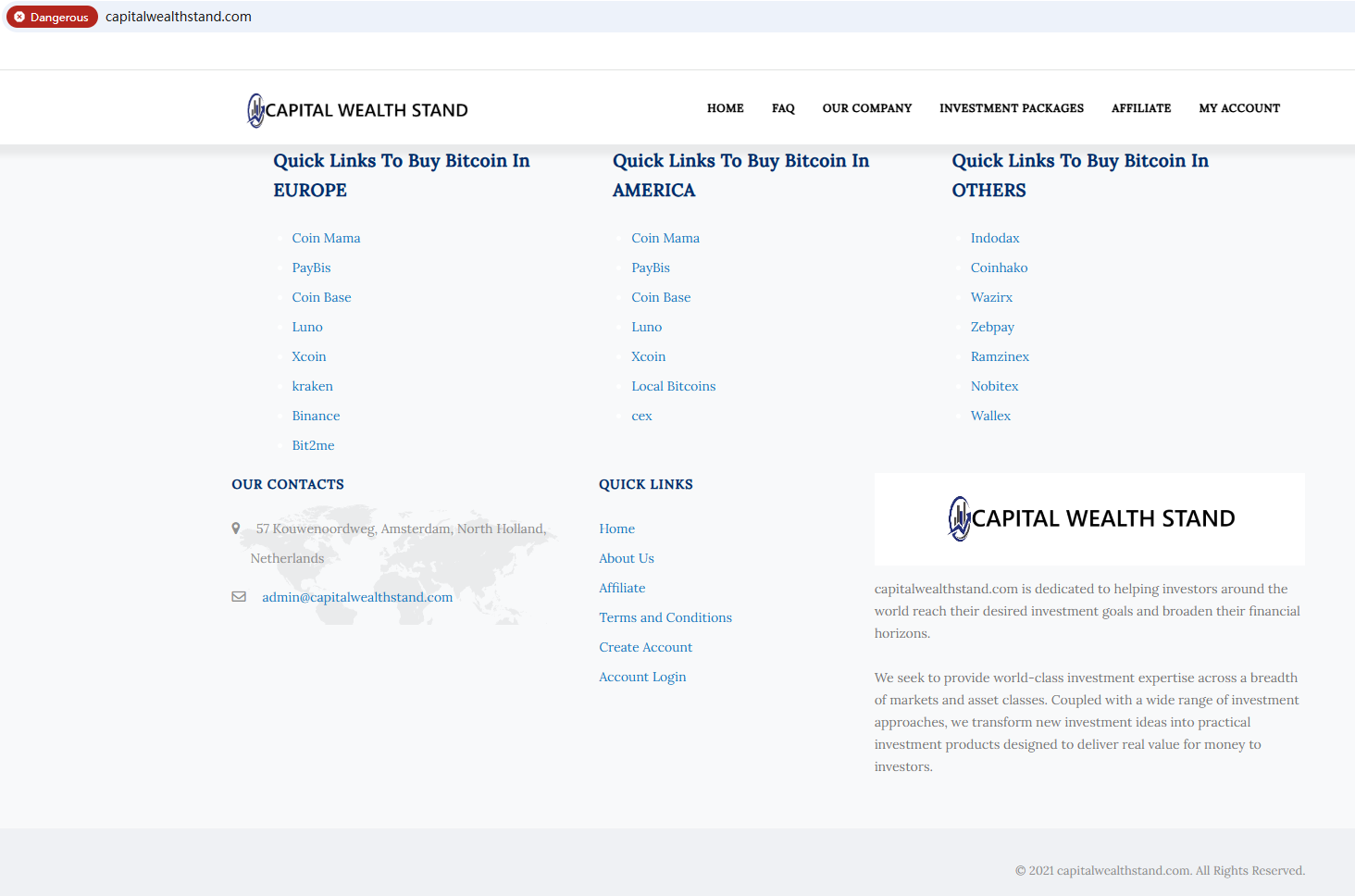Open the Binance link
Screen dimensions: 1355x896
[x=317, y=416]
